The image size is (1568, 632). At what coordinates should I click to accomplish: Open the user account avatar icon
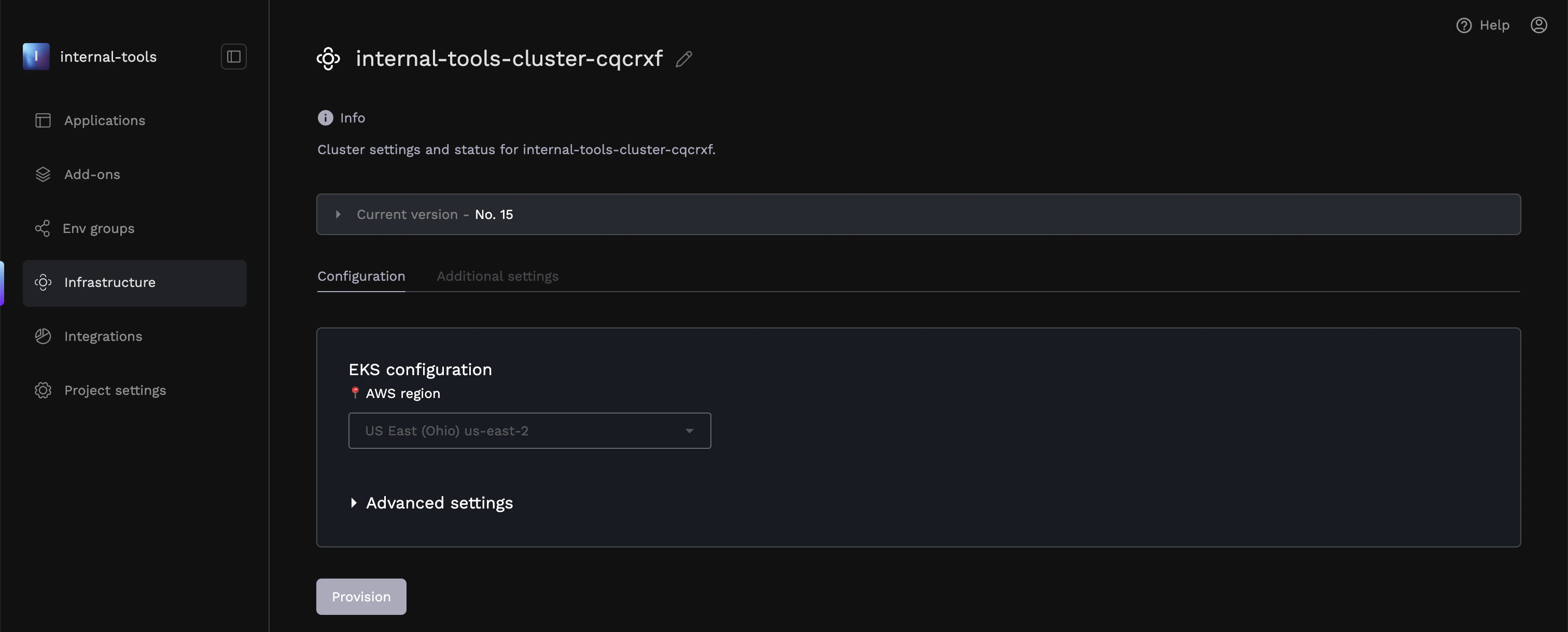pyautogui.click(x=1539, y=25)
